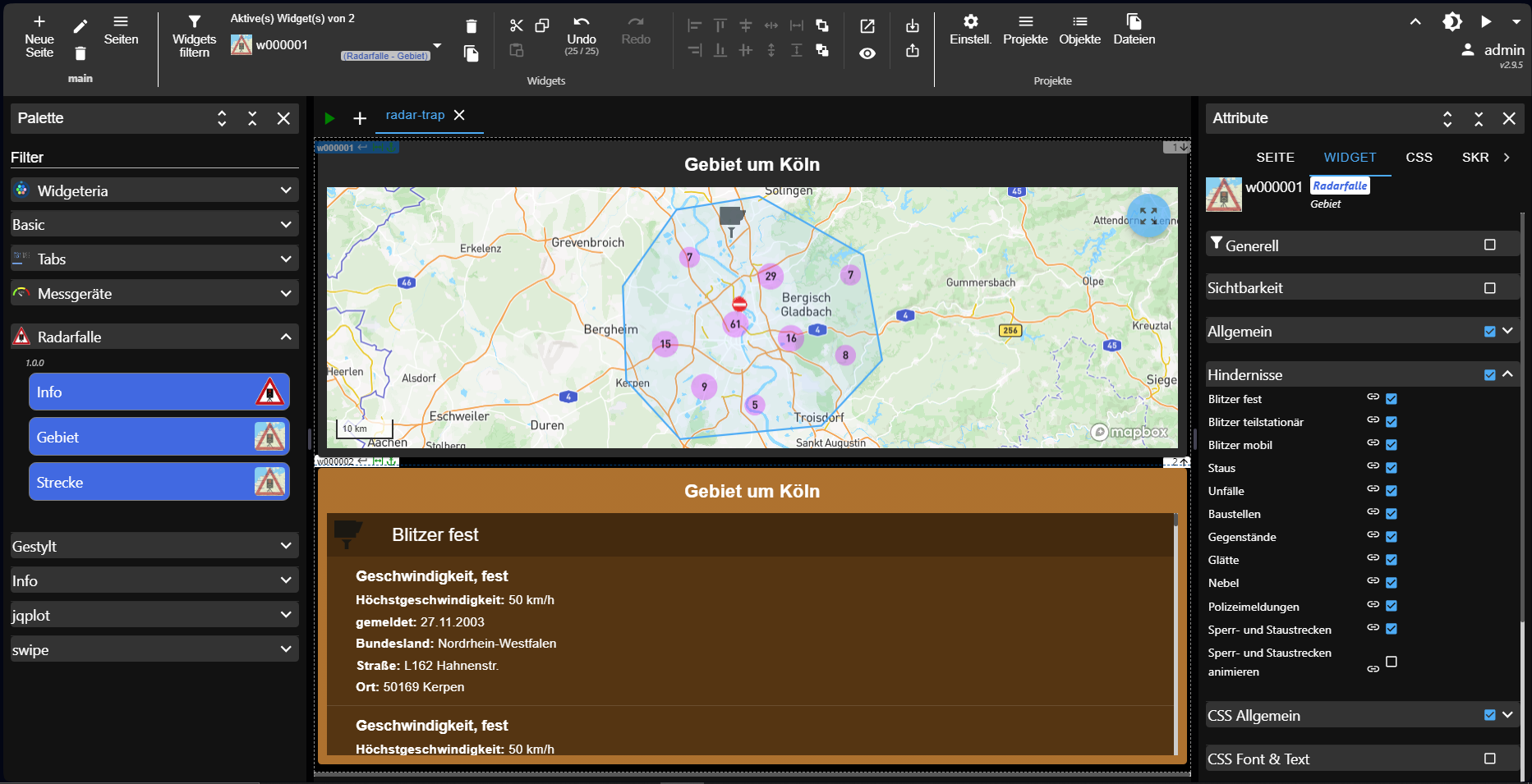Screen dimensions: 1532x784
Task: Select the Info radar widget
Action: pyautogui.click(x=159, y=392)
